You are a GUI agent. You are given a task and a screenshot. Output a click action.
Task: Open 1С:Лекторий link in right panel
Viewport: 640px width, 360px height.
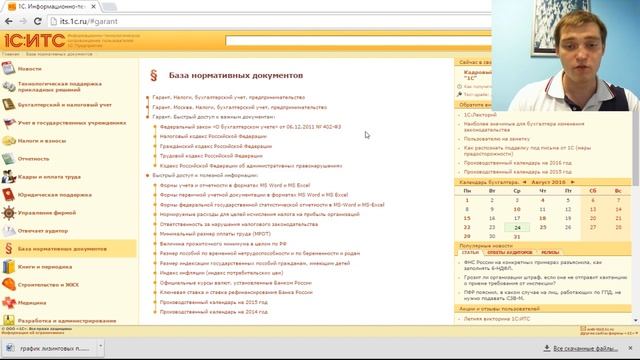pos(480,115)
